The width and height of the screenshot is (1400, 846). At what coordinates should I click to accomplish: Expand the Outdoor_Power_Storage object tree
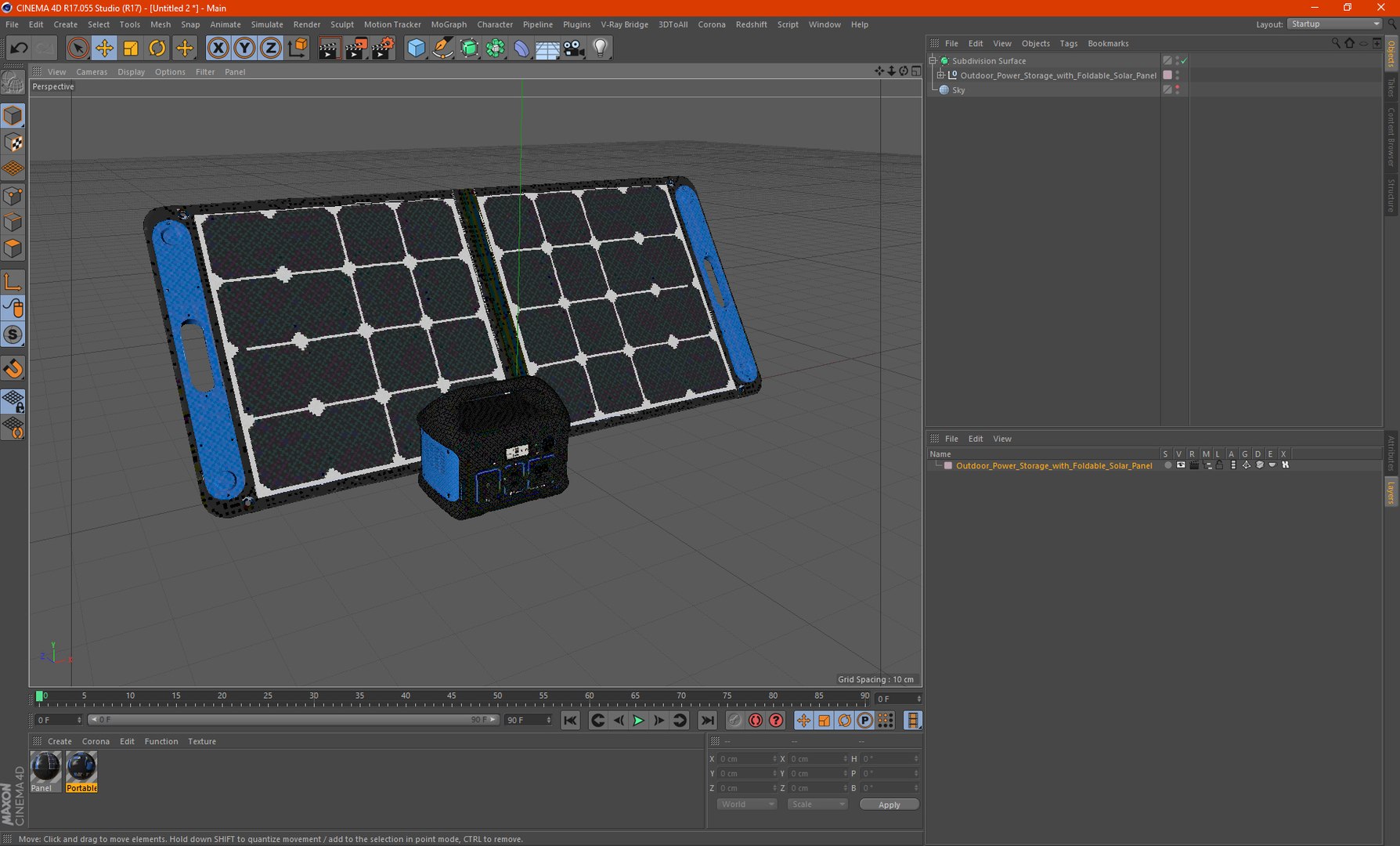tap(941, 75)
